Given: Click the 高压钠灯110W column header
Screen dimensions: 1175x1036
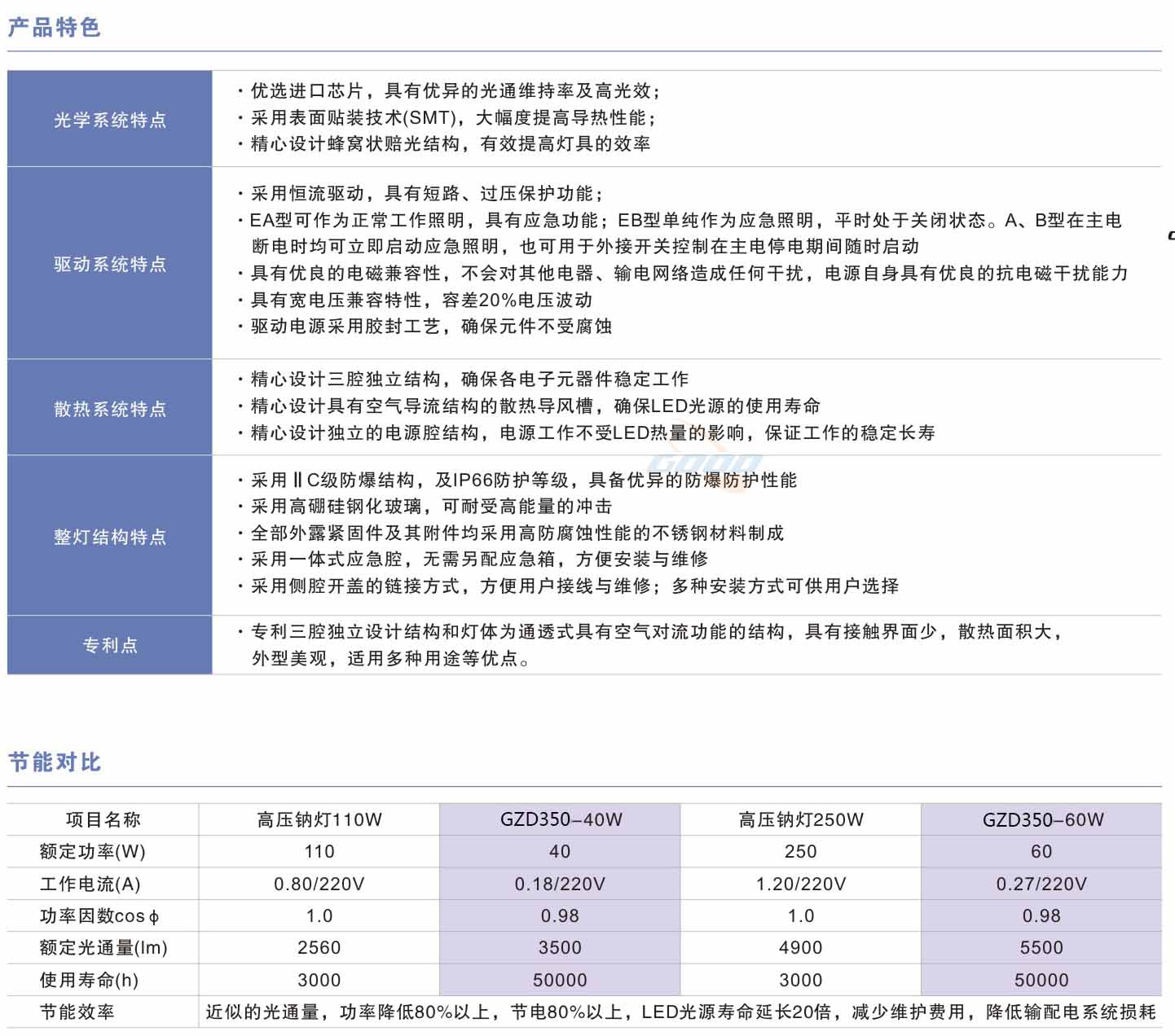Looking at the screenshot, I should [319, 819].
